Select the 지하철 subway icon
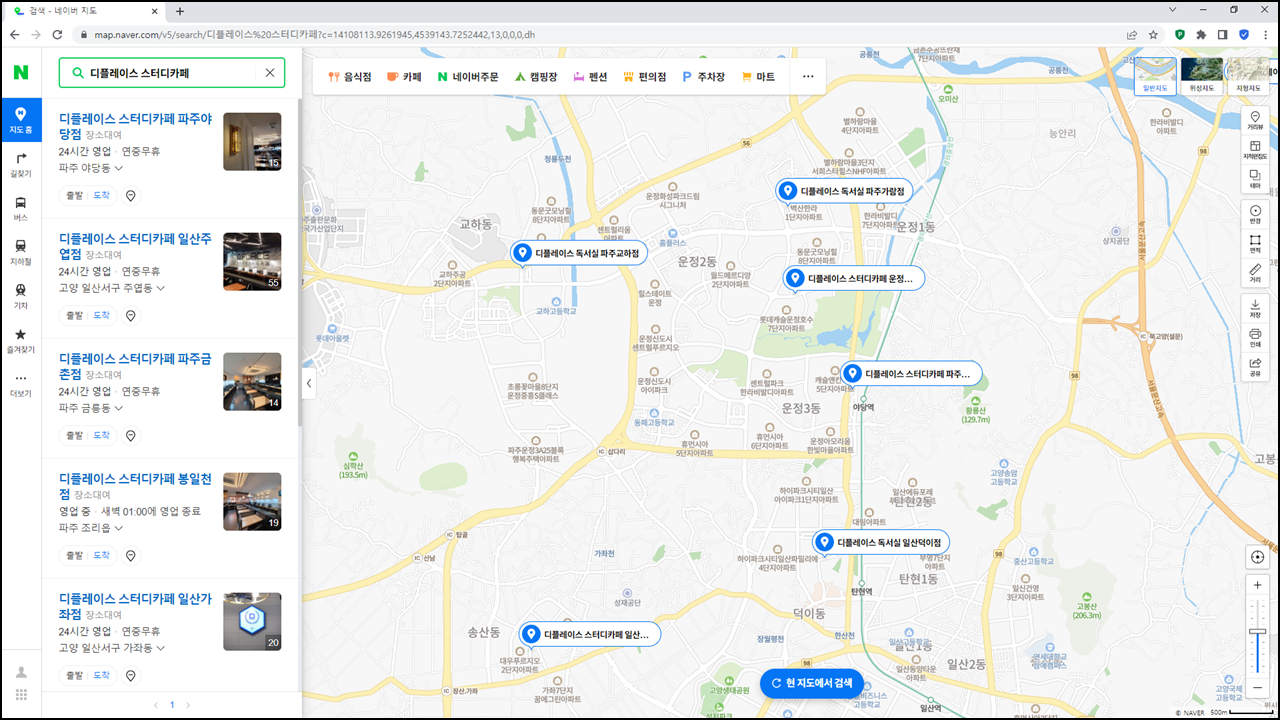The height and width of the screenshot is (720, 1280). click(x=21, y=252)
